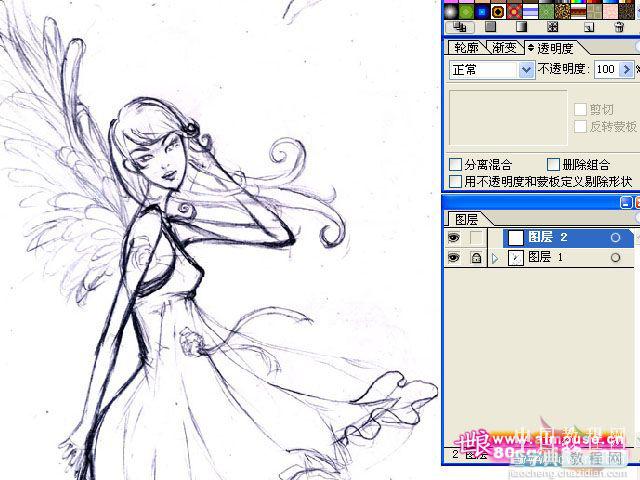Screen dimensions: 640x480
Task: Select the blue square gradient swatch
Action: point(482,11)
